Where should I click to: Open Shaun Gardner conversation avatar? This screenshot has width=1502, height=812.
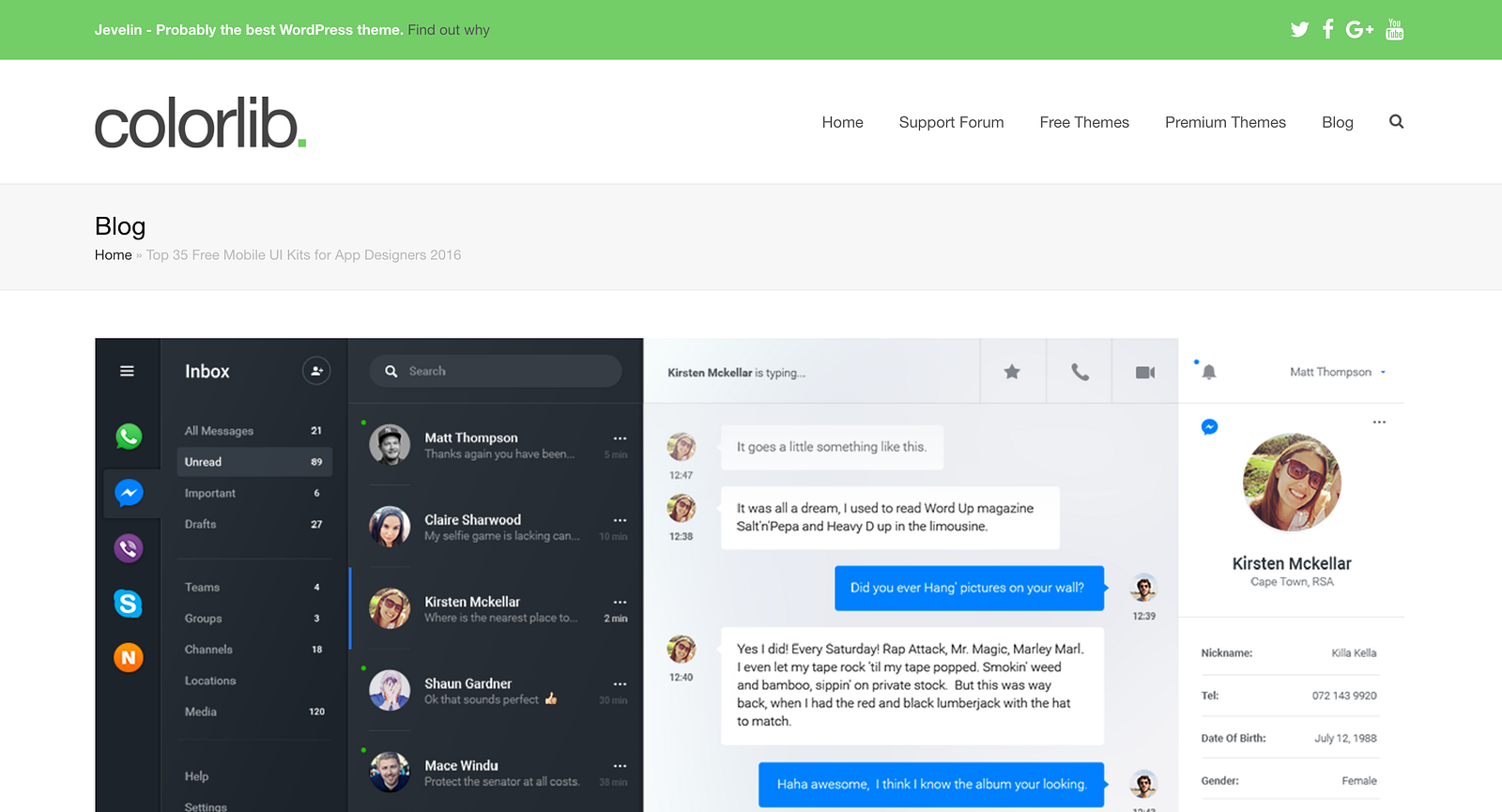pos(390,690)
